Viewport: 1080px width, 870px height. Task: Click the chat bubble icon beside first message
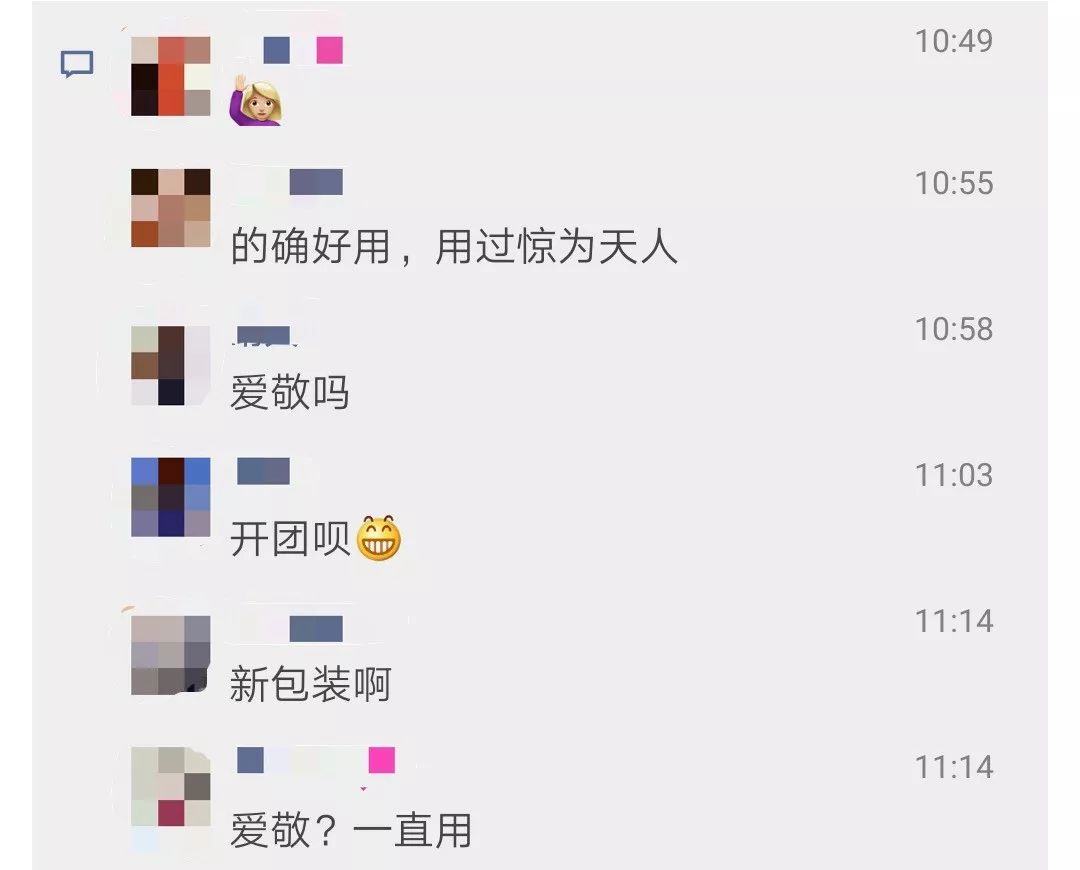(77, 64)
